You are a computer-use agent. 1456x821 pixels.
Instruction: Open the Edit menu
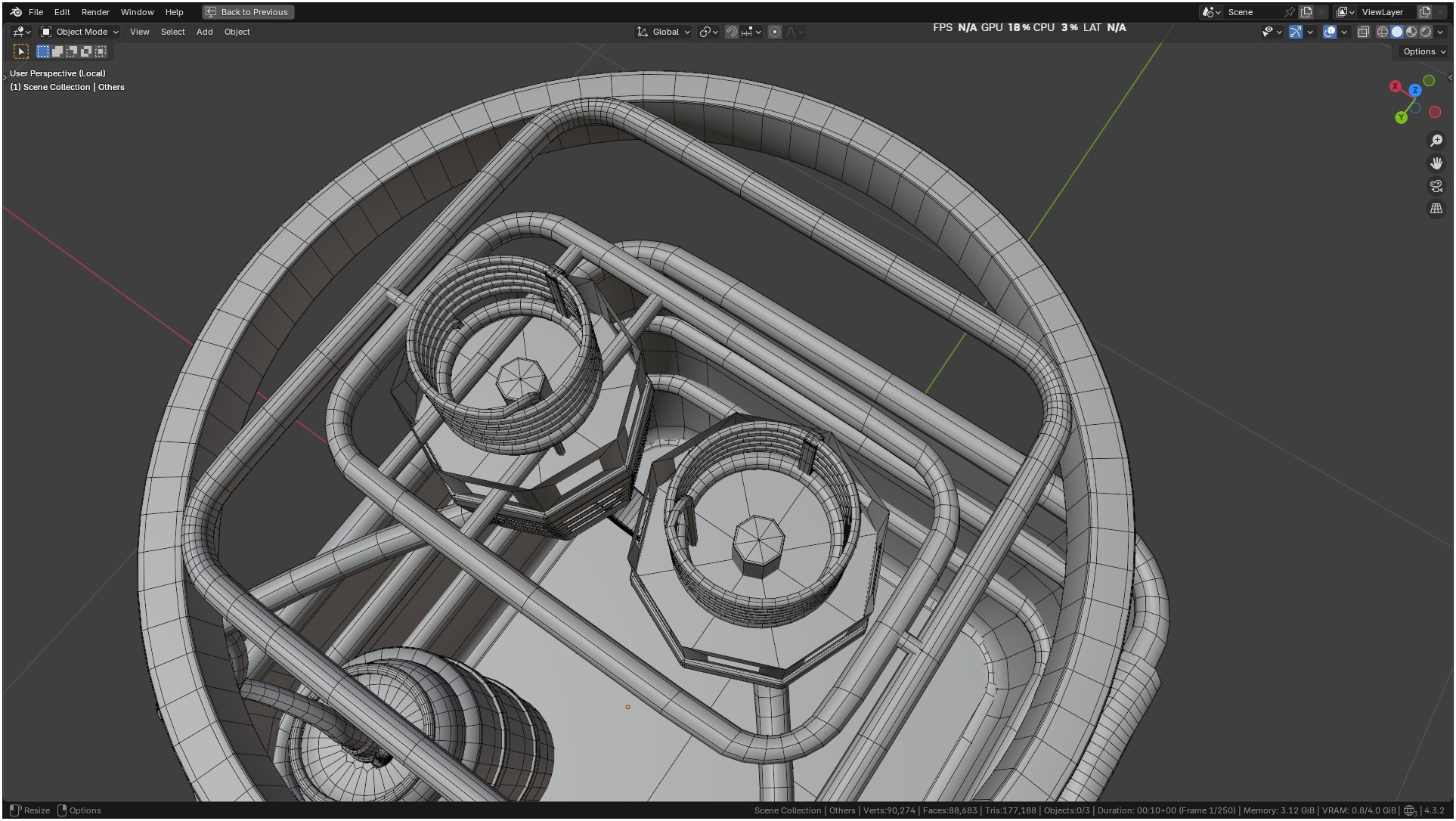(62, 12)
